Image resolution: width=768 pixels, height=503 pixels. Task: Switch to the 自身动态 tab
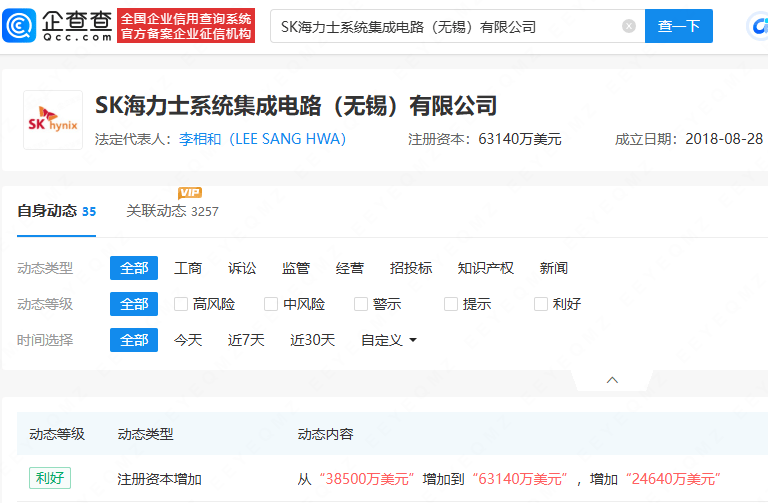click(56, 212)
